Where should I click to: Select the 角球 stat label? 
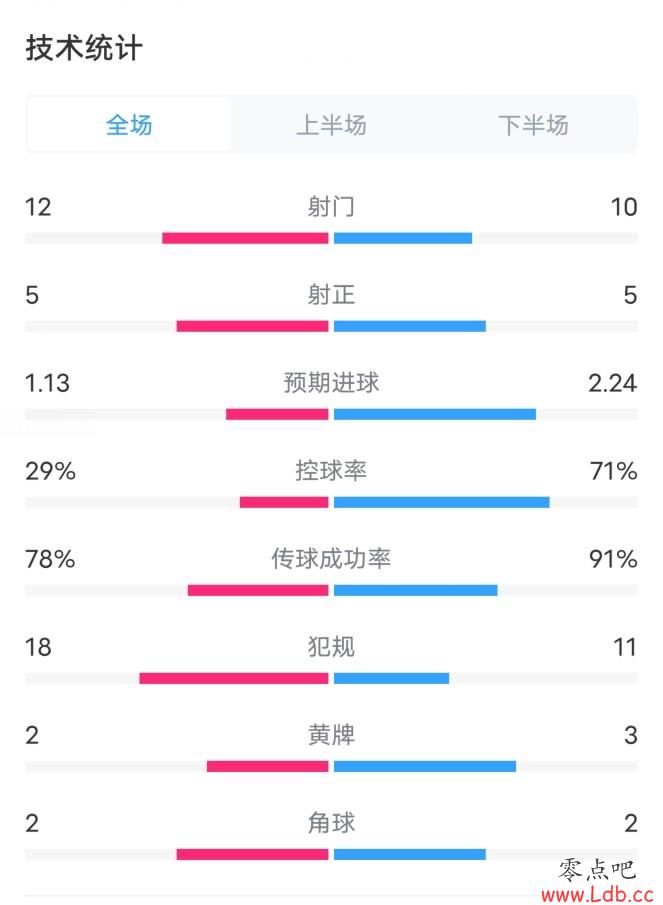pos(331,823)
